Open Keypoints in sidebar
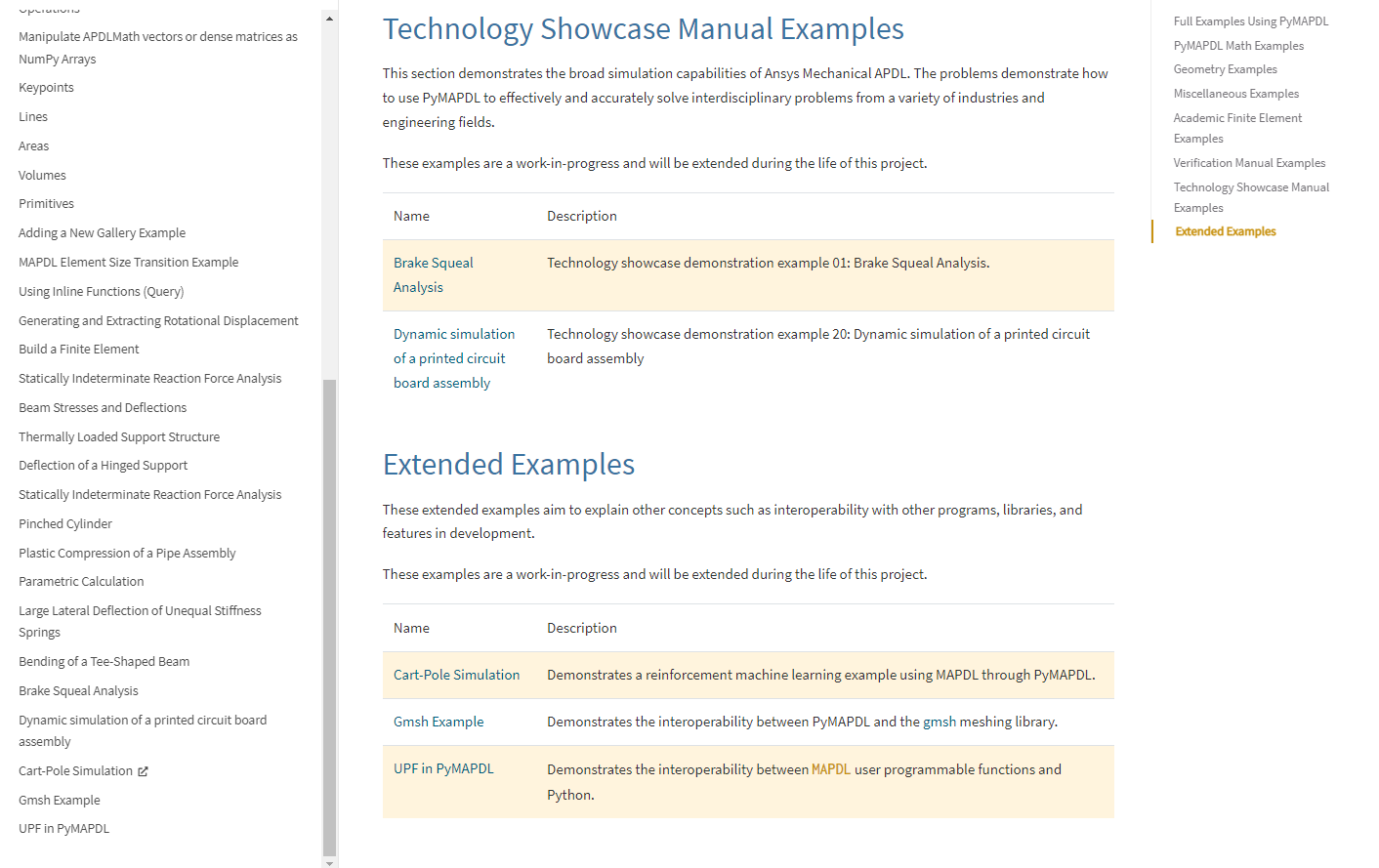Image resolution: width=1379 pixels, height=868 pixels. click(x=46, y=88)
